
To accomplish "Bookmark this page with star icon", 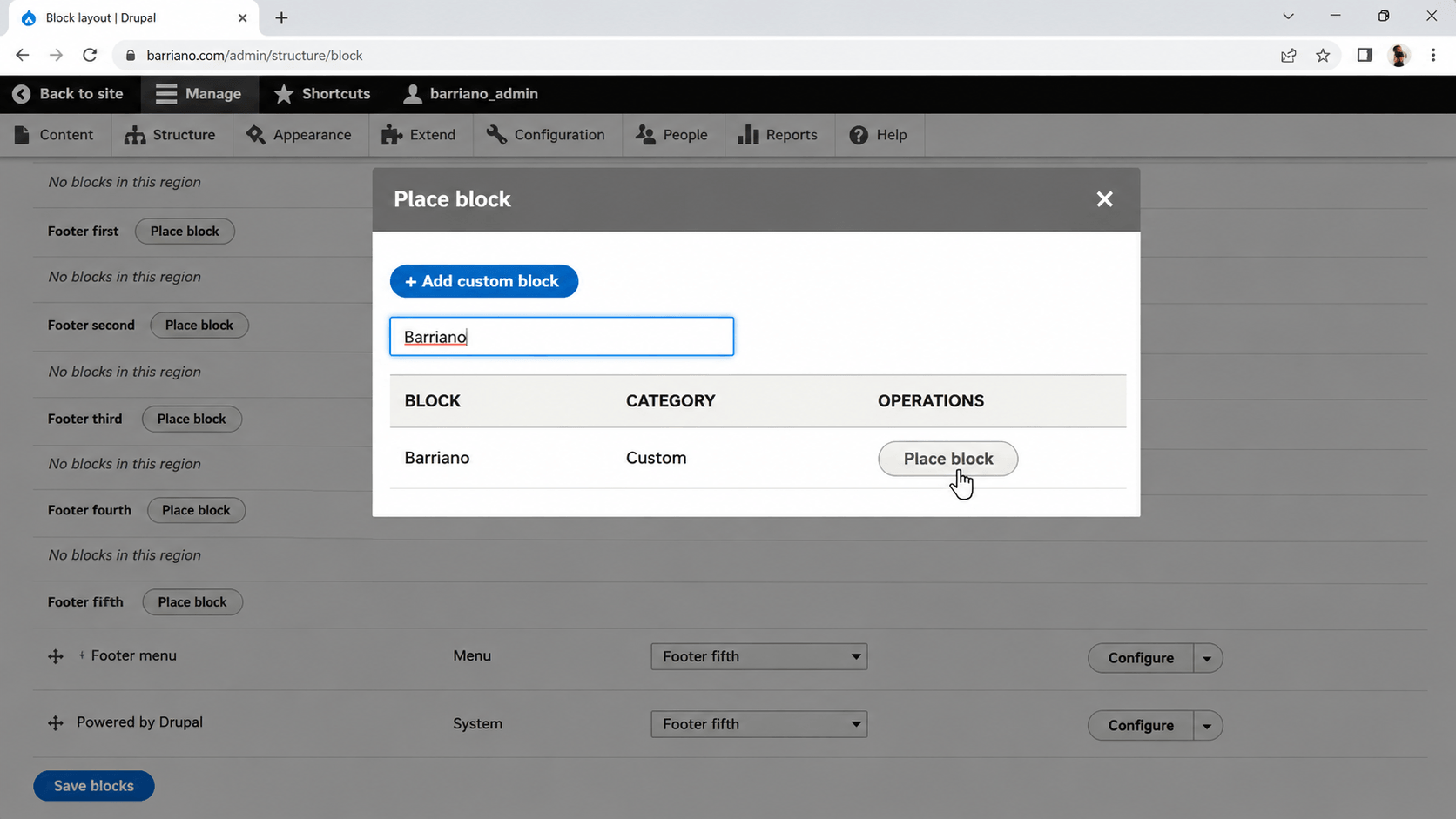I will tap(1323, 56).
